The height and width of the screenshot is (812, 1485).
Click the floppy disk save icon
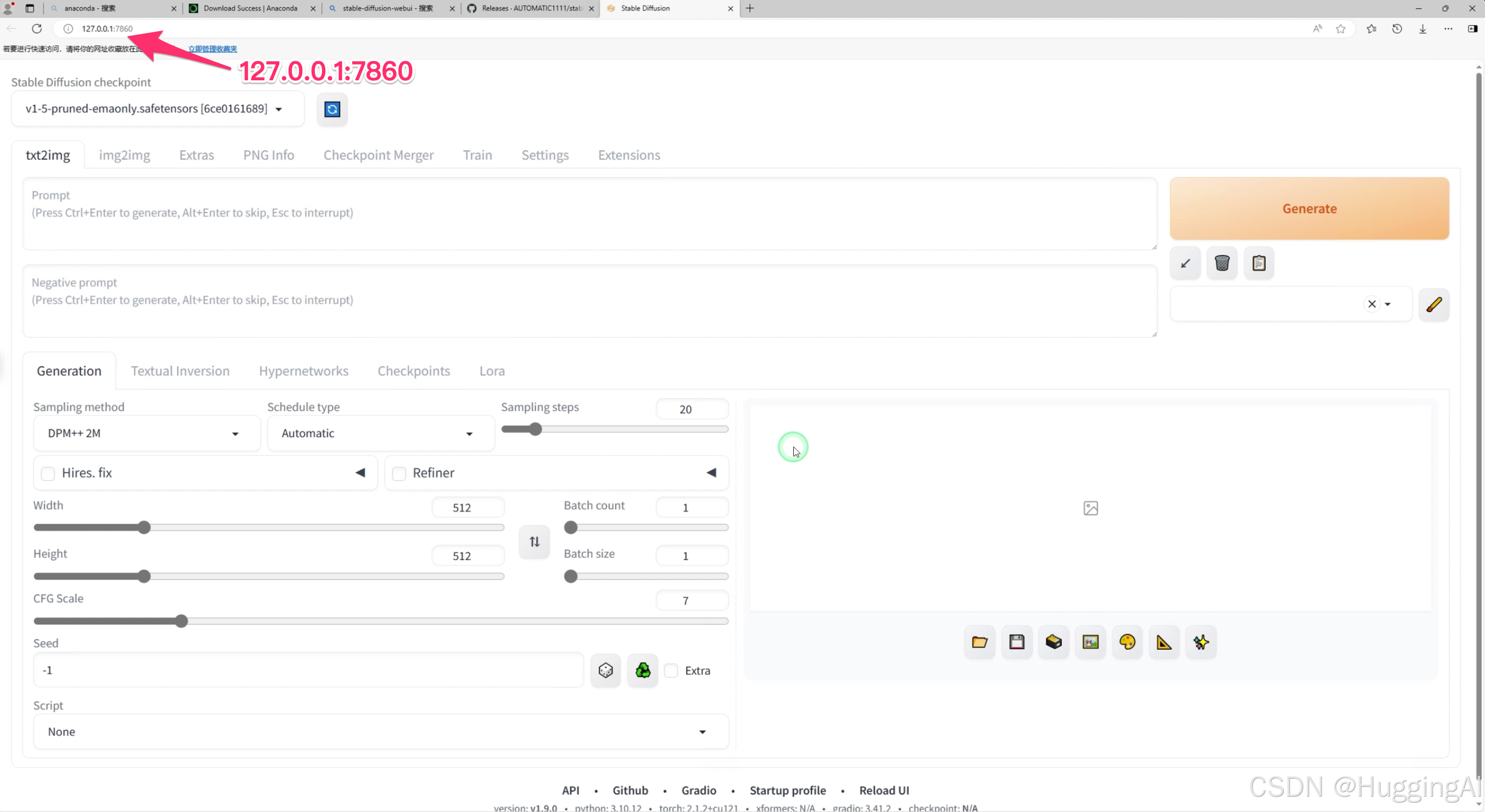pos(1016,642)
